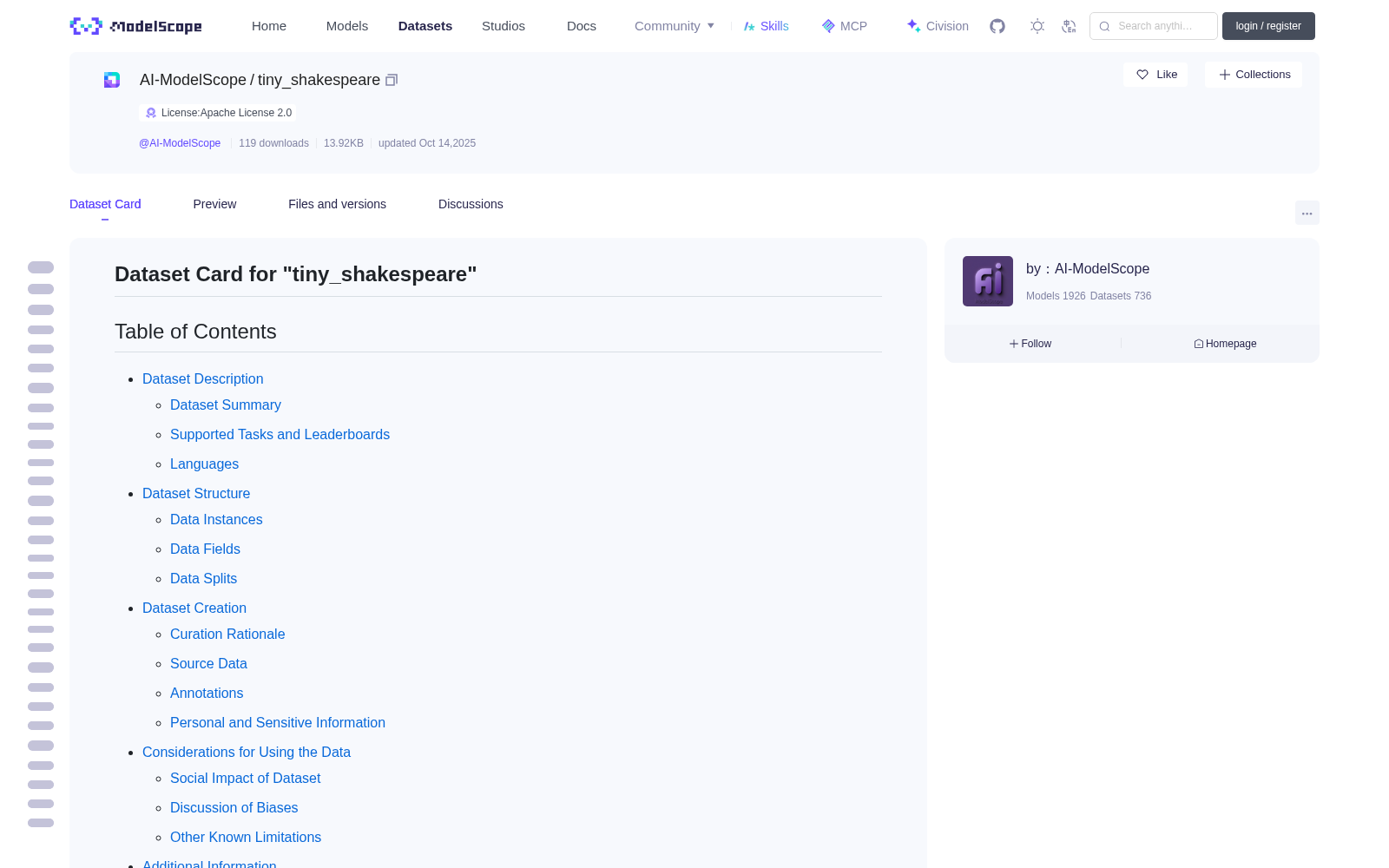Like the tiny_shakespeare dataset

(x=1155, y=75)
